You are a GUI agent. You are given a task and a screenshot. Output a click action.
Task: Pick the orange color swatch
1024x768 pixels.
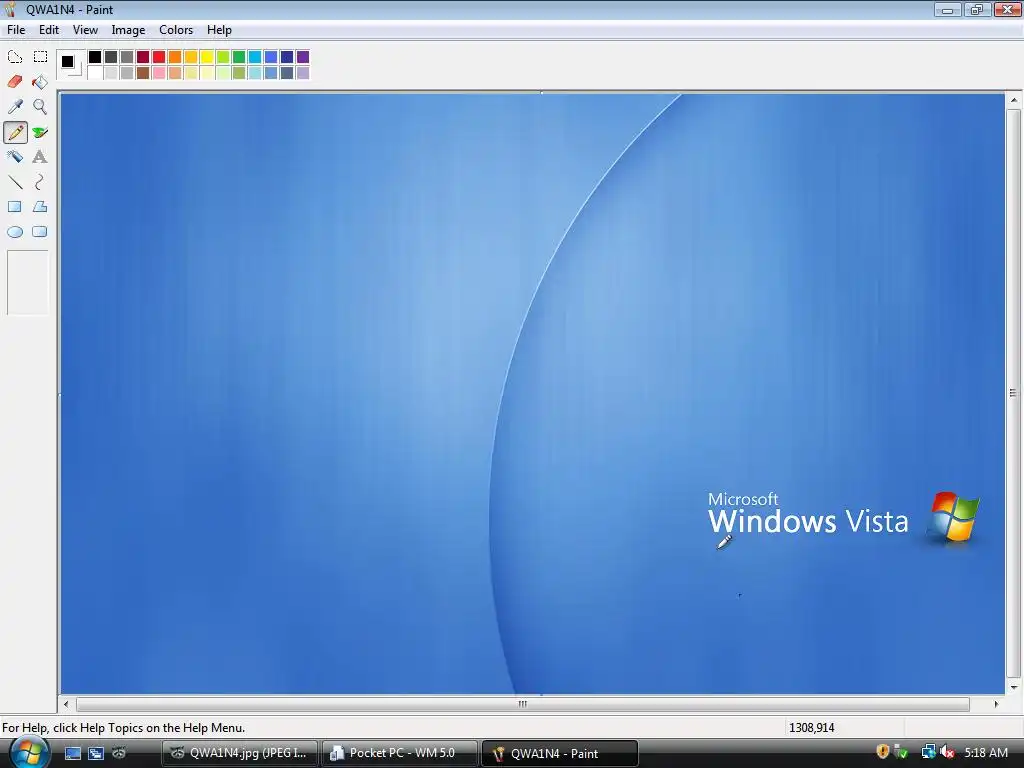(175, 57)
